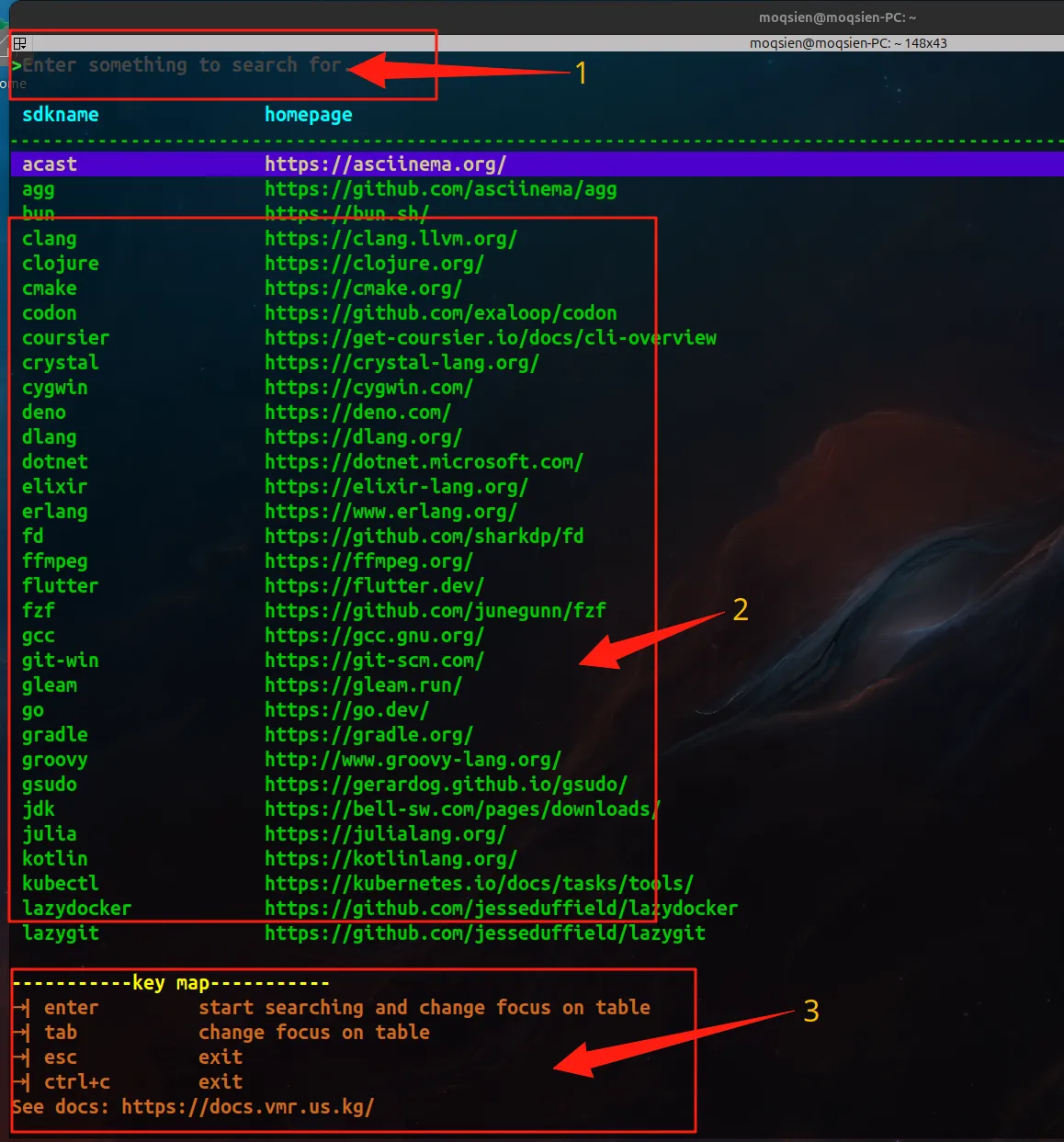Click the 'homepage' column header
The width and height of the screenshot is (1064, 1142).
309,115
